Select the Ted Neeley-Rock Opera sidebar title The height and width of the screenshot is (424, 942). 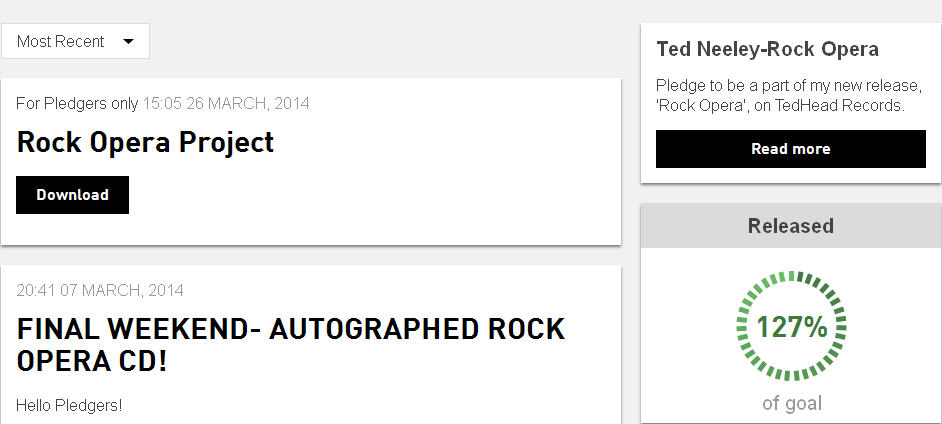(x=767, y=49)
